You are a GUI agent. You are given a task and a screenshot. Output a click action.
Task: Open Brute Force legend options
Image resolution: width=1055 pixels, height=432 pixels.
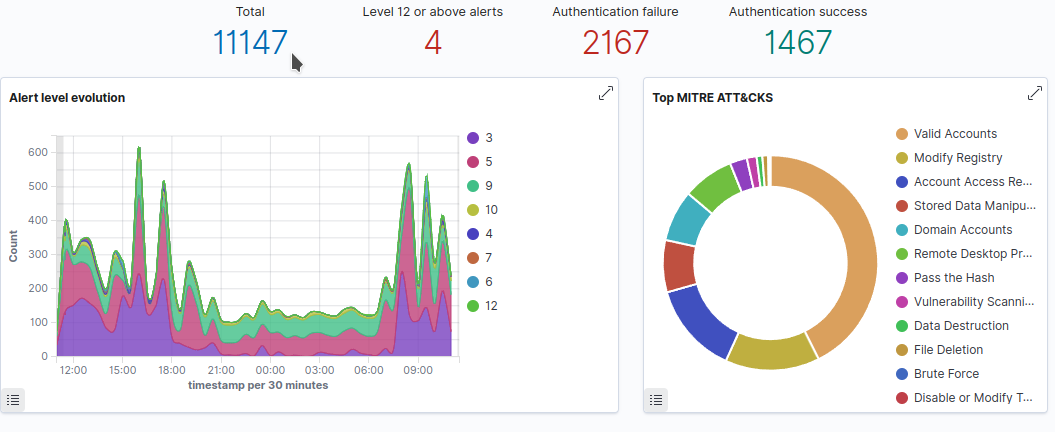click(946, 374)
